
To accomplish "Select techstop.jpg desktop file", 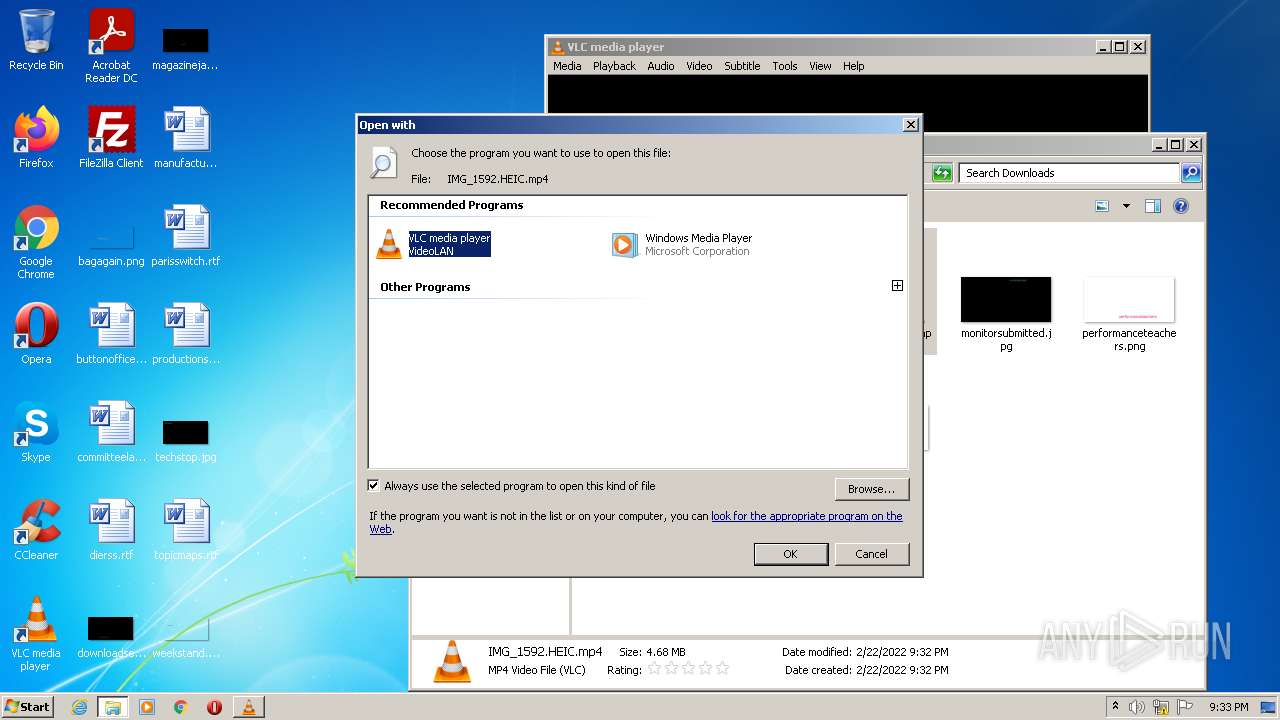I will [186, 441].
